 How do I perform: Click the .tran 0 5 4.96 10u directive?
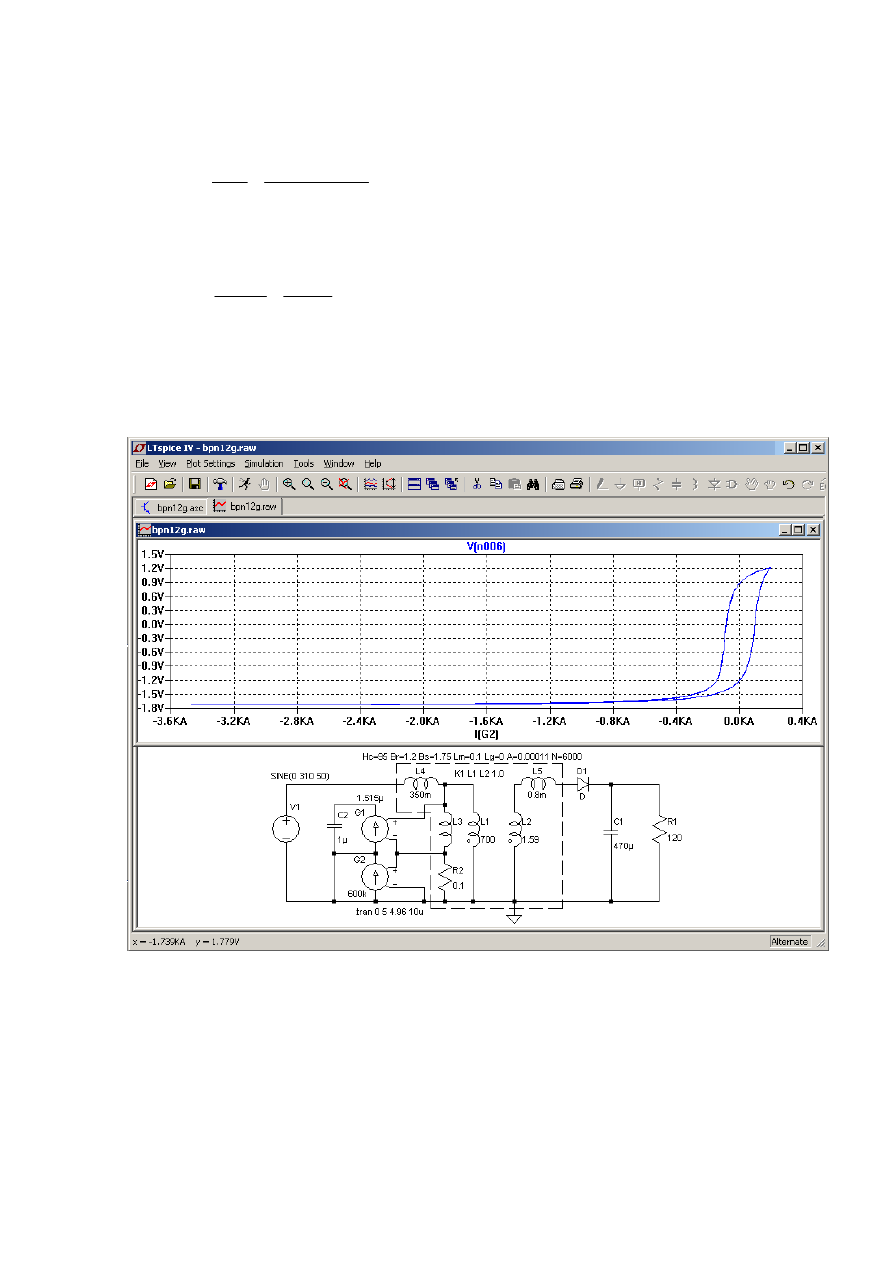(390, 912)
